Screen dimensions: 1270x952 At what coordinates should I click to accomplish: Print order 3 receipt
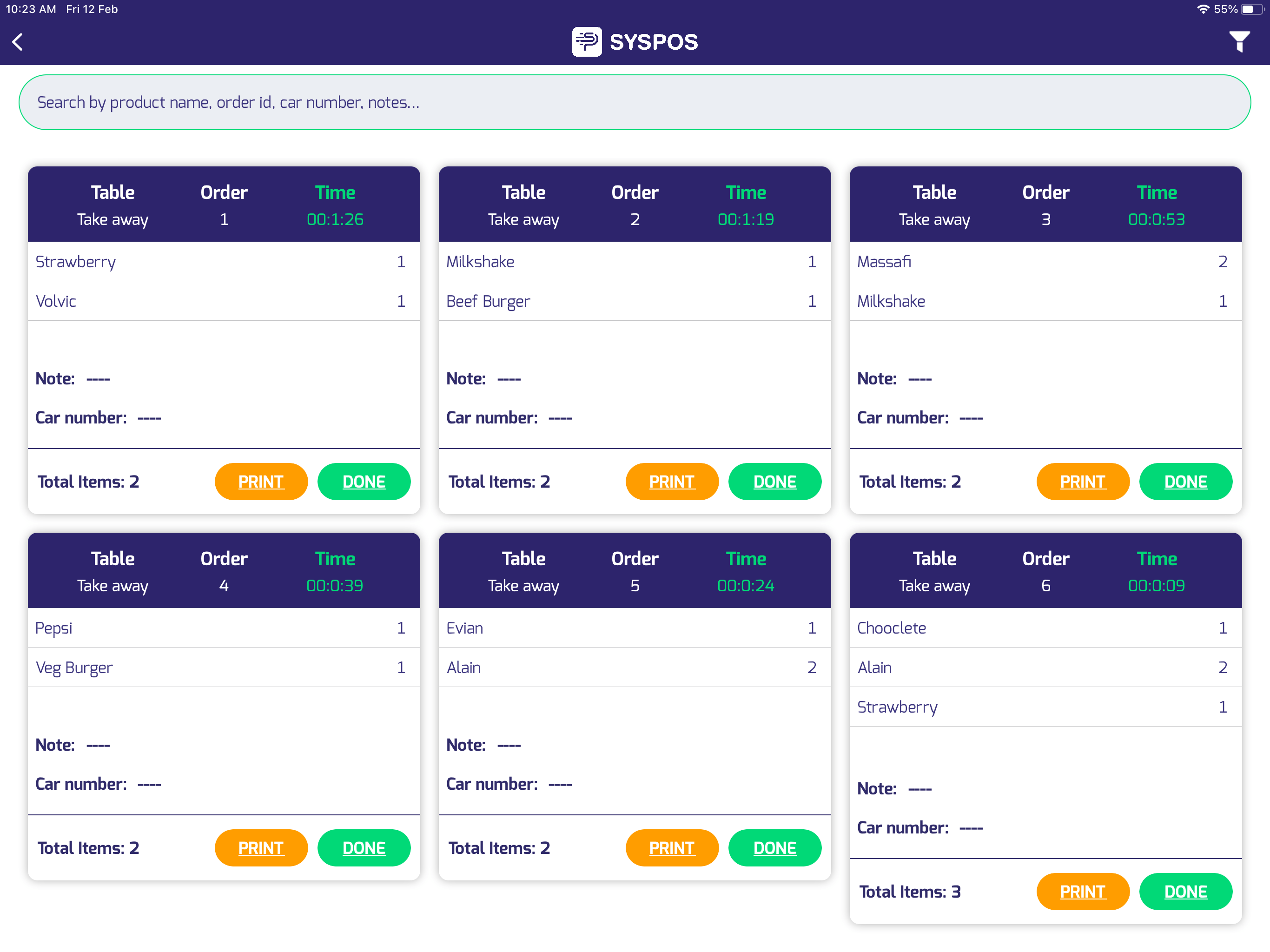tap(1082, 481)
